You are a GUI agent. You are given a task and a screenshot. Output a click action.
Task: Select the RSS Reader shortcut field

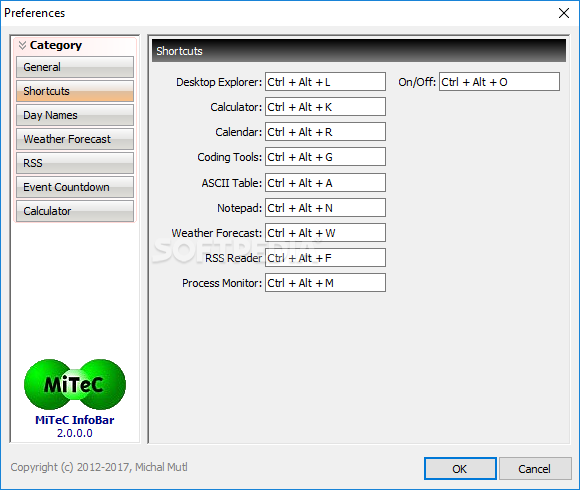coord(325,258)
